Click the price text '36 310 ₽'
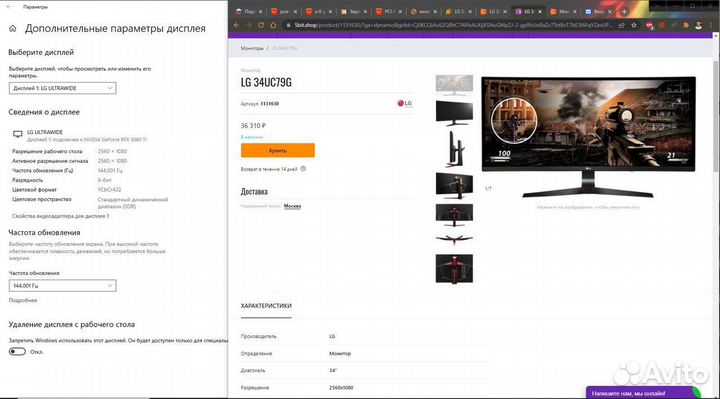 pyautogui.click(x=253, y=125)
